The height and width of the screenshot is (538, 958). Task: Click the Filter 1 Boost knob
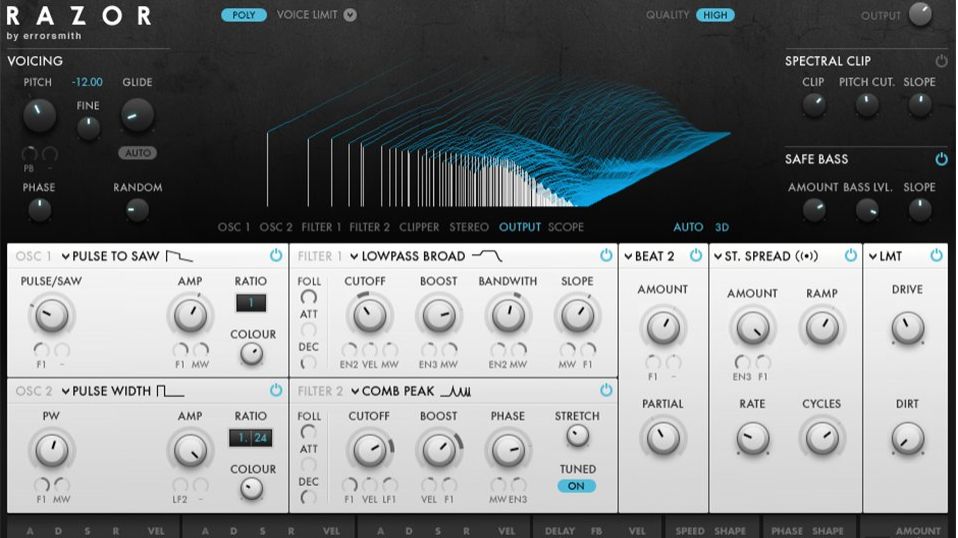point(439,316)
